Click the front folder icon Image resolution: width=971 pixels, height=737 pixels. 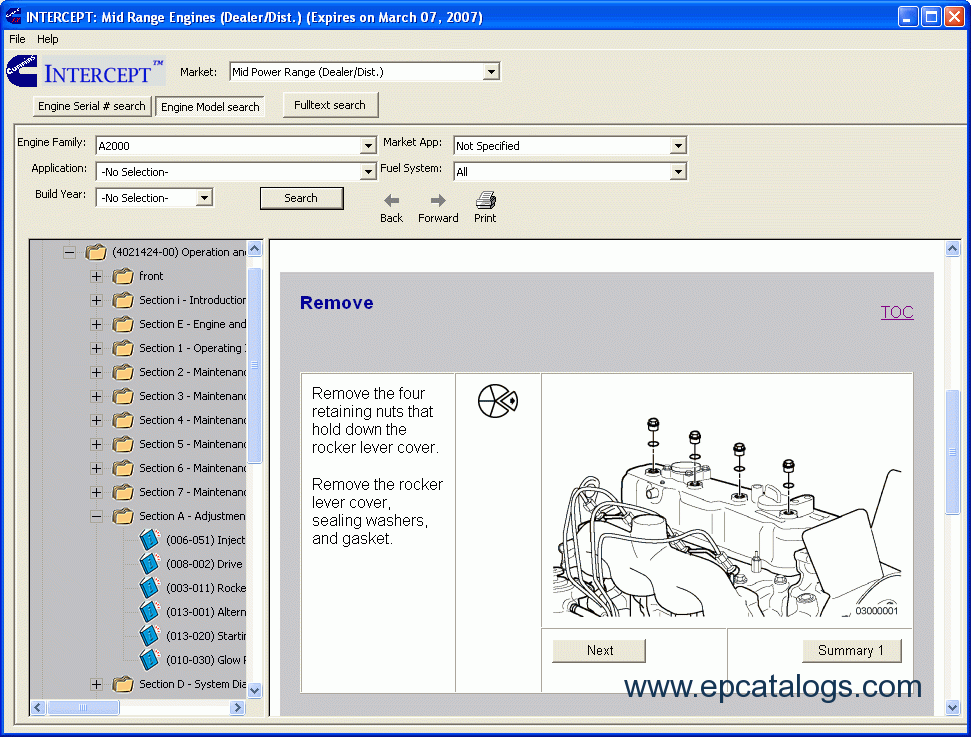(x=123, y=276)
